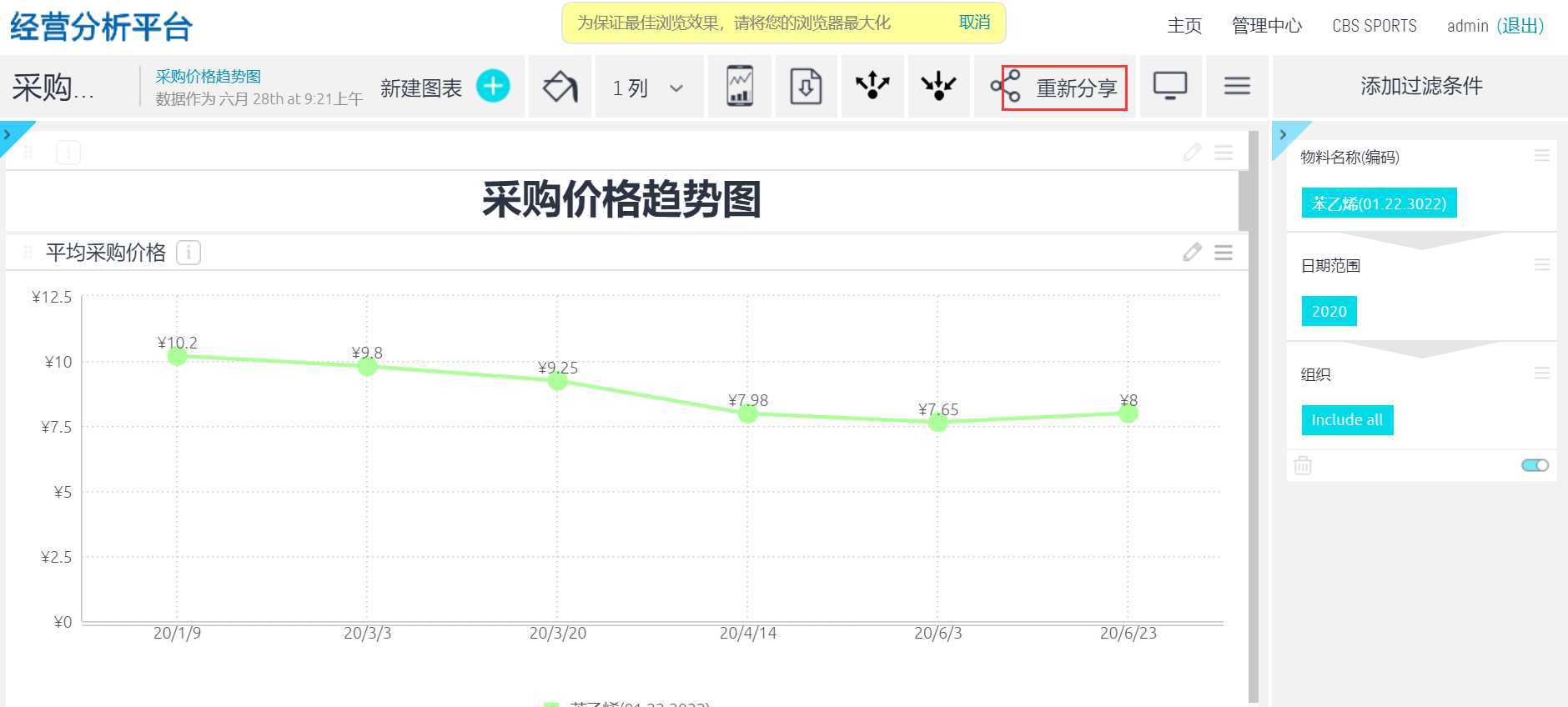Click 添加过滤条件 to add filter
The width and height of the screenshot is (1568, 707).
(1421, 85)
